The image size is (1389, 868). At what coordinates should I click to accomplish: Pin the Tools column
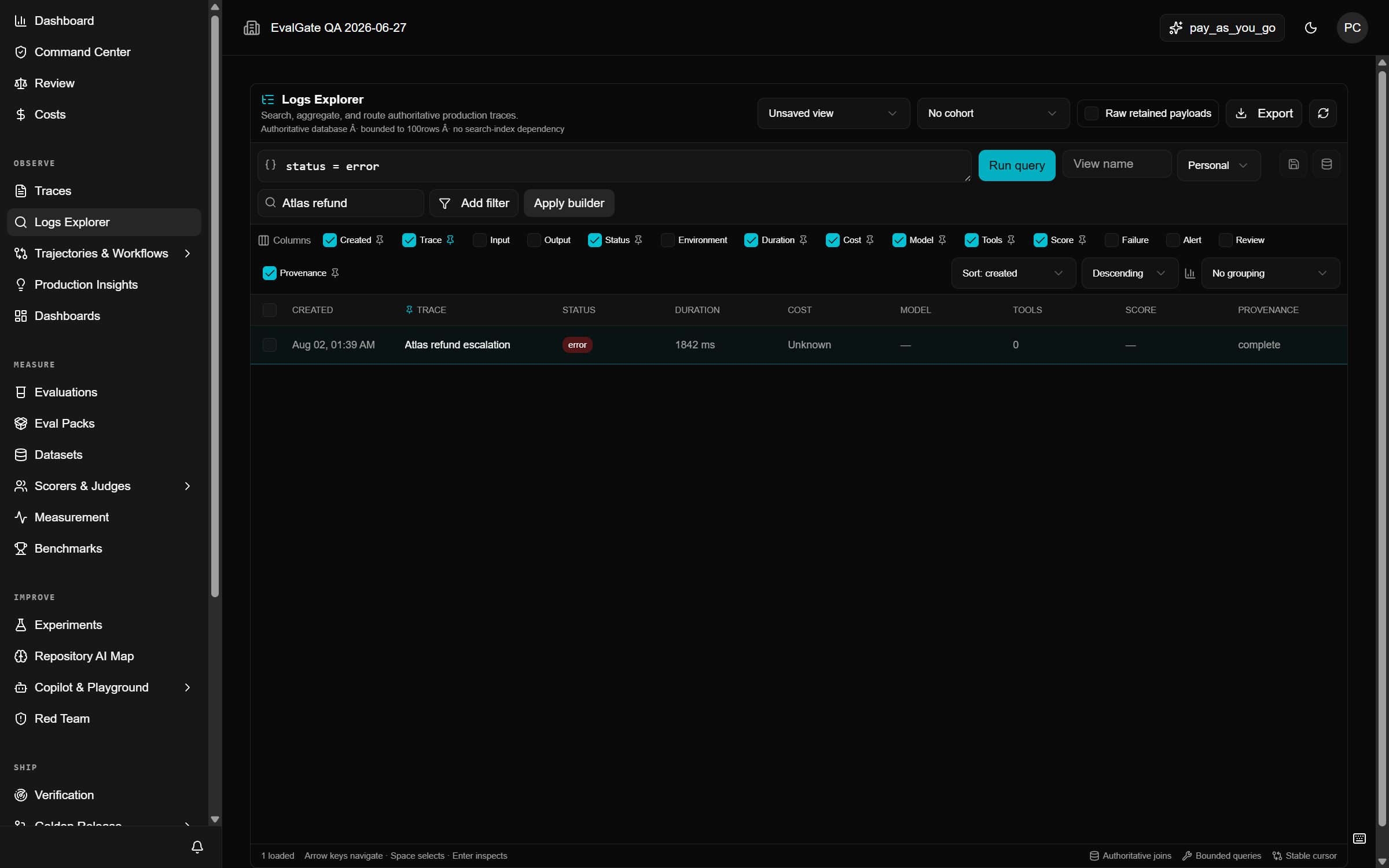(x=1011, y=240)
